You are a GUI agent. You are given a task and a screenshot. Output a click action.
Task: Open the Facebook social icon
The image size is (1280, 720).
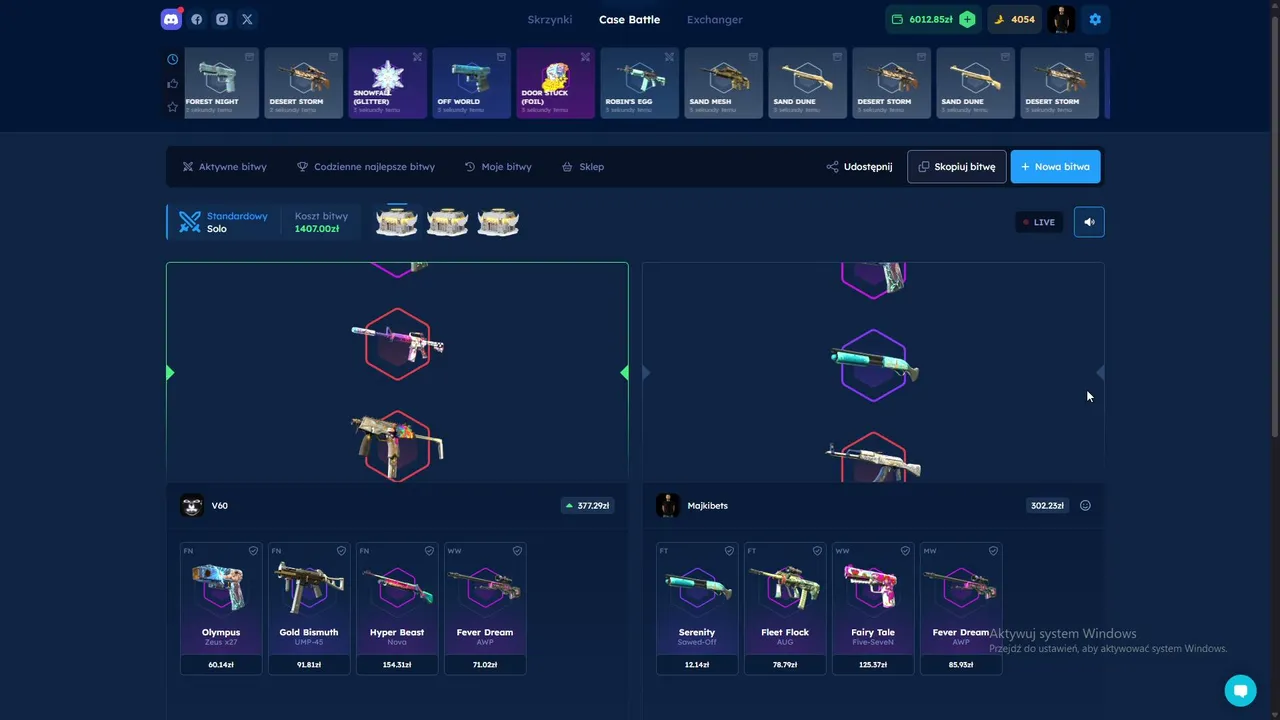click(x=196, y=19)
